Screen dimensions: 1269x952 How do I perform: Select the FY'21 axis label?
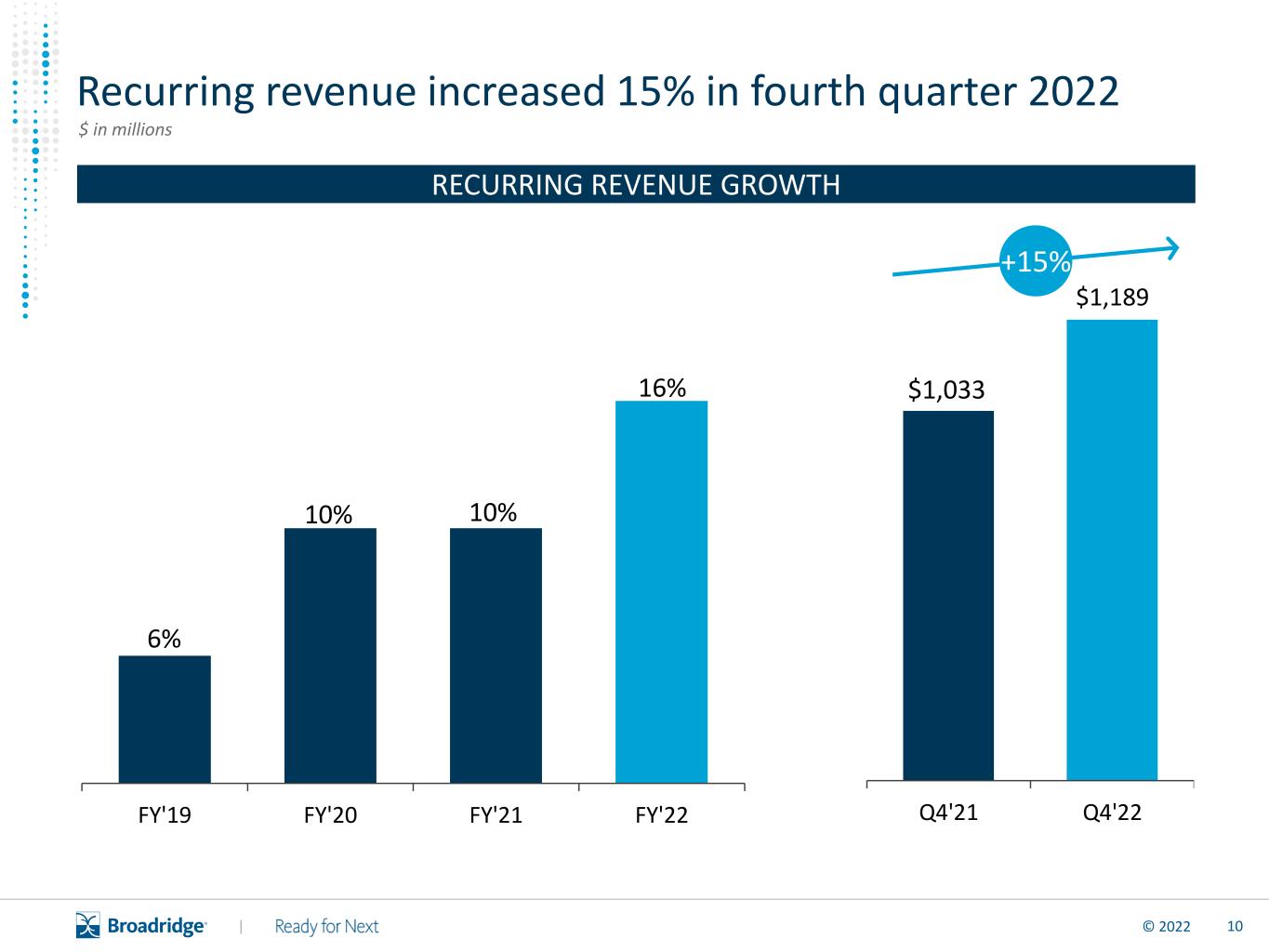496,815
